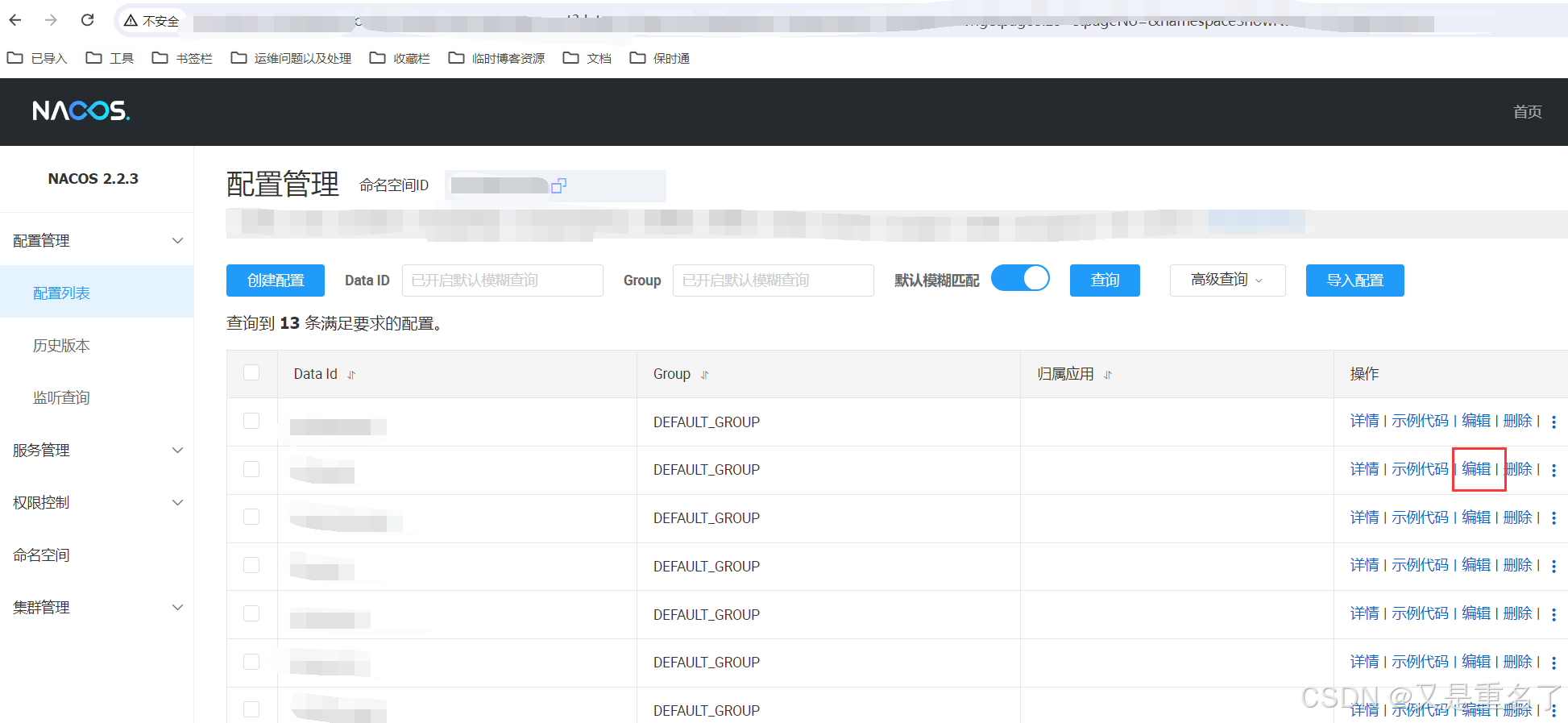Open 示例代码 for the fourth row
Screen dimensions: 1568x723
[1420, 565]
